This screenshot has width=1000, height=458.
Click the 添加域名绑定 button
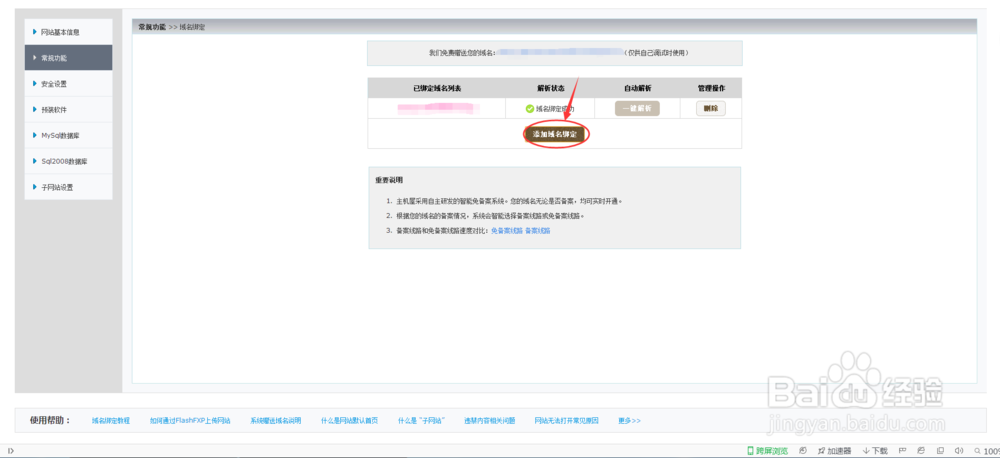click(x=554, y=135)
